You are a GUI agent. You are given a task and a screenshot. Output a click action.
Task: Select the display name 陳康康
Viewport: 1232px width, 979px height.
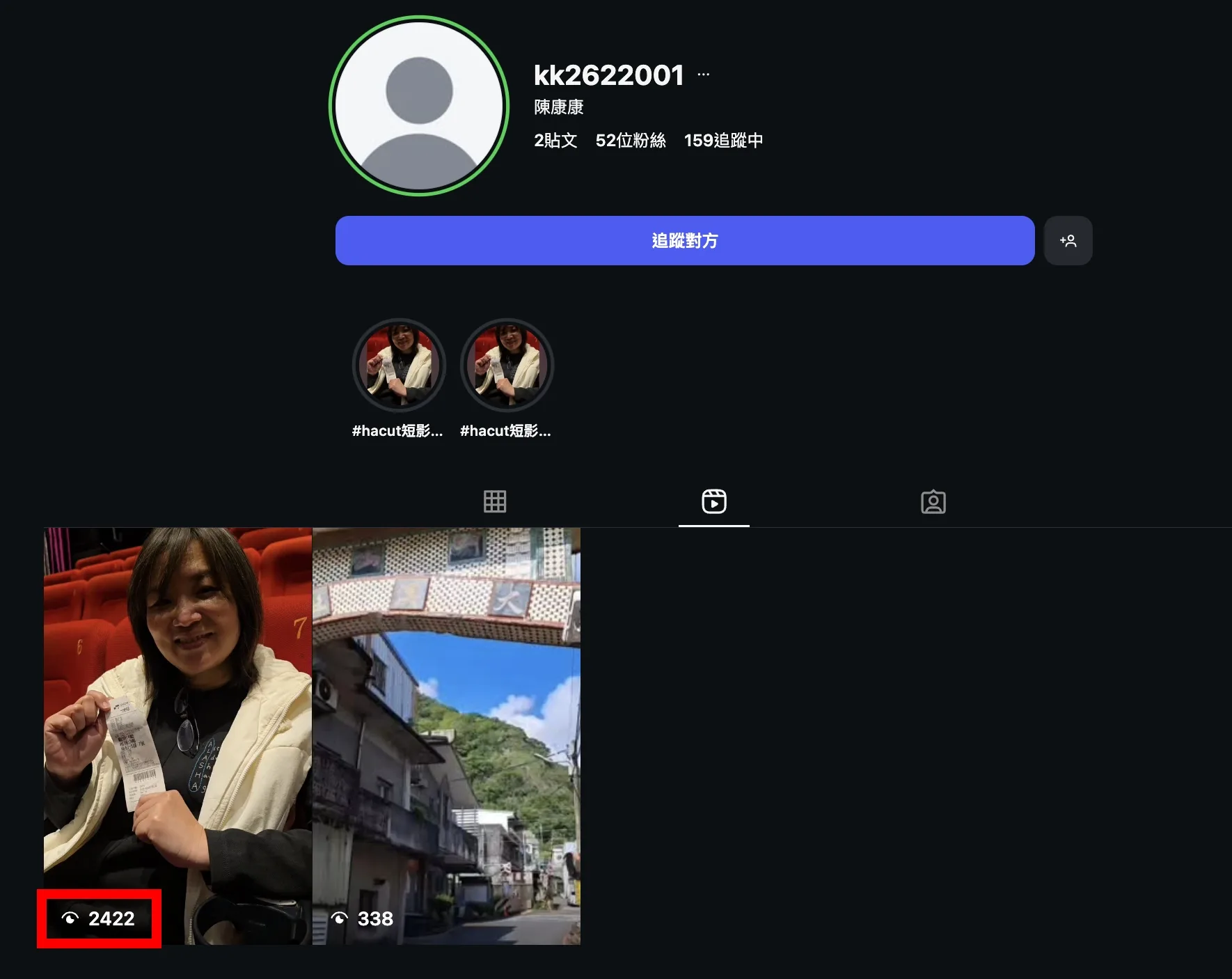tap(558, 106)
